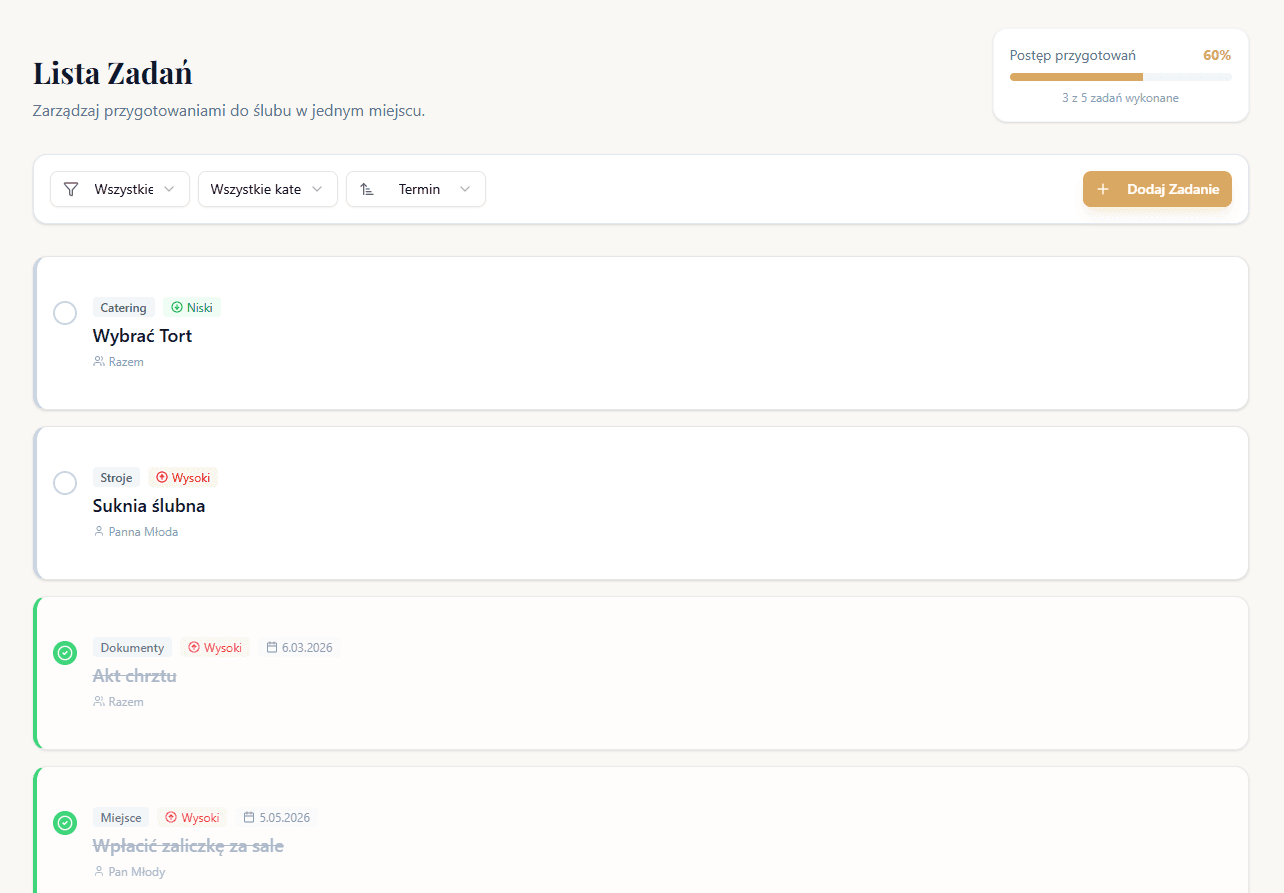
Task: Uncheck the completed Akt chrztu task
Action: pyautogui.click(x=65, y=653)
